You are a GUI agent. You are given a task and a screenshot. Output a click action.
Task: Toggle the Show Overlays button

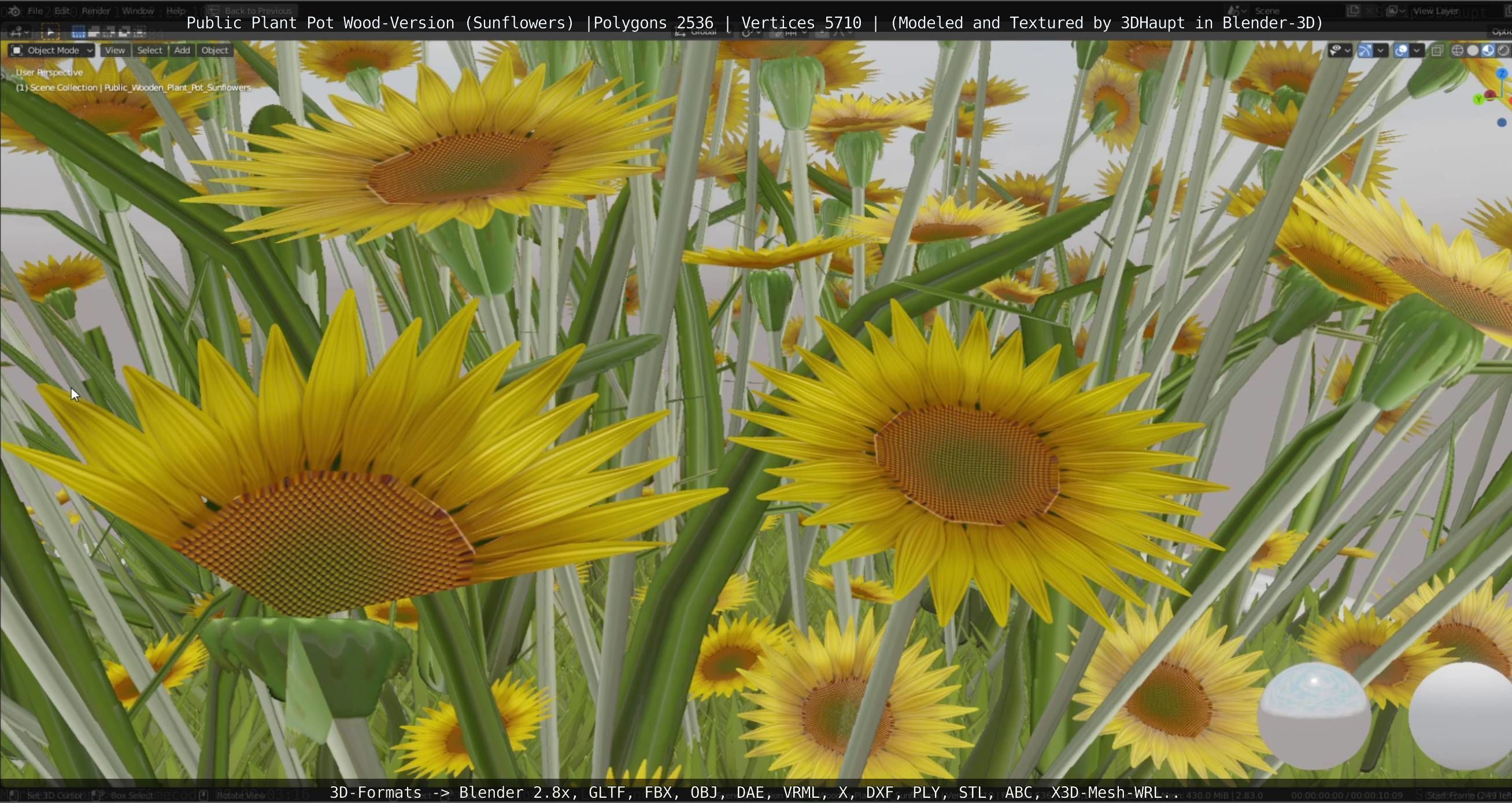[x=1401, y=50]
